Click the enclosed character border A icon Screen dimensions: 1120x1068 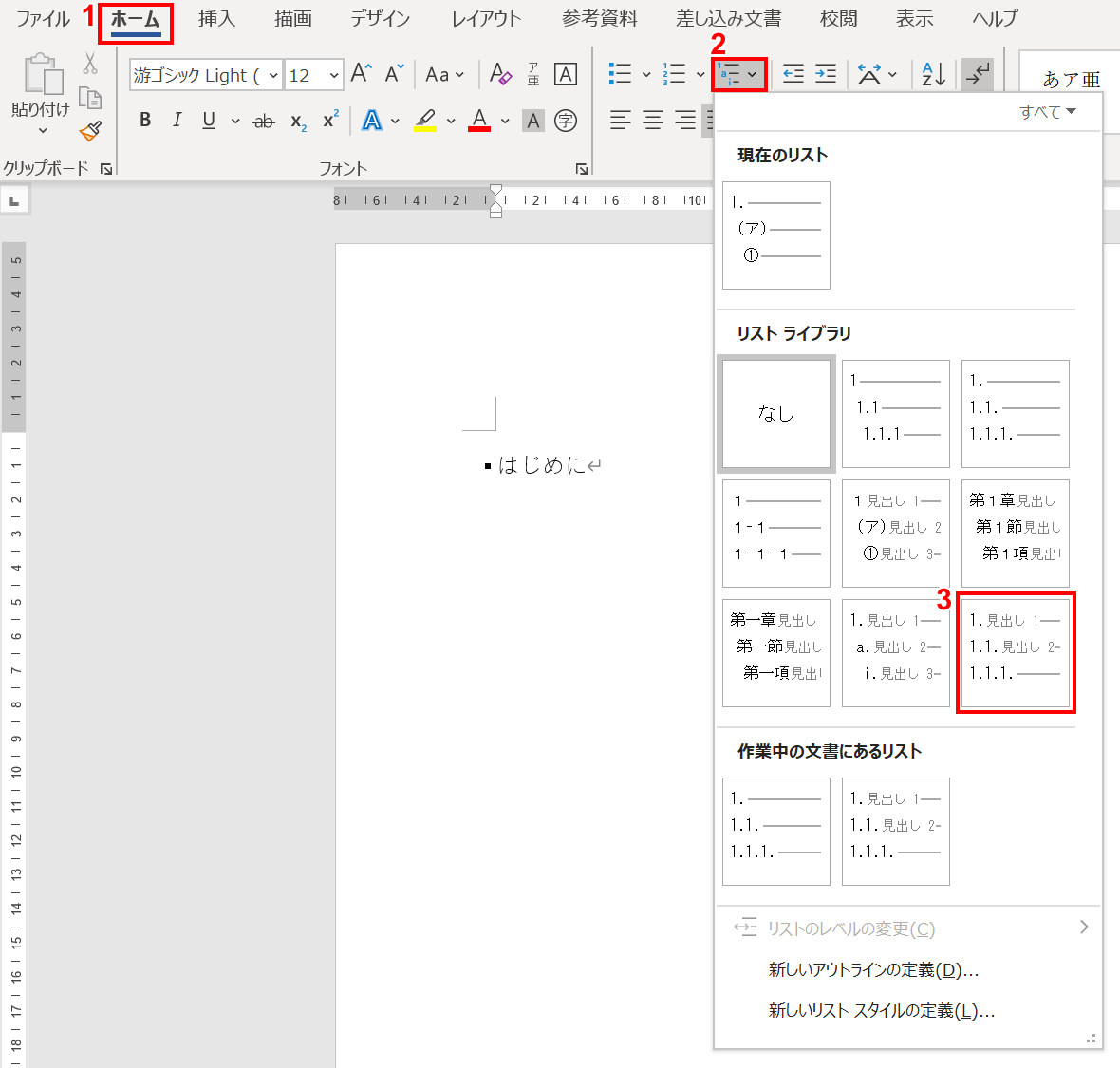tap(566, 74)
